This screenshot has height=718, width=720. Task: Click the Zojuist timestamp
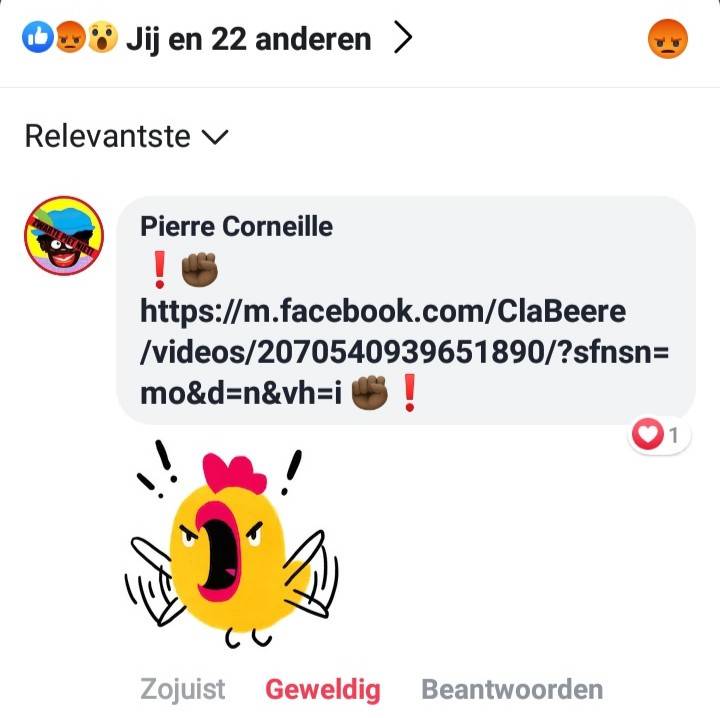point(182,690)
